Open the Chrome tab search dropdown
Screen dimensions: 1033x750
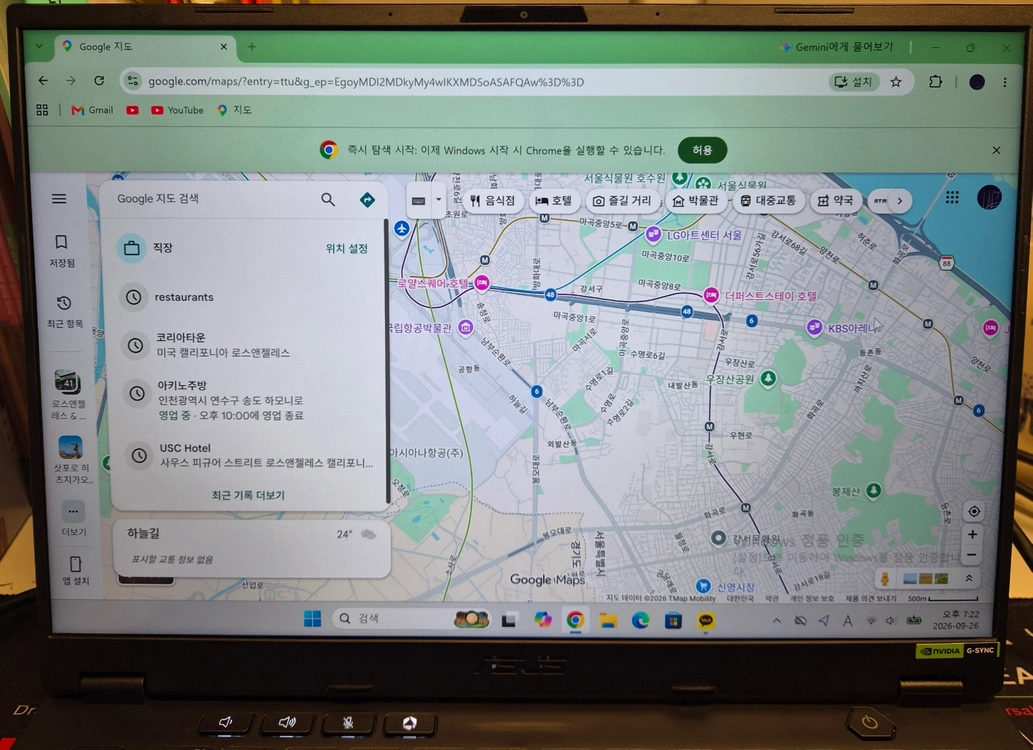(x=39, y=46)
